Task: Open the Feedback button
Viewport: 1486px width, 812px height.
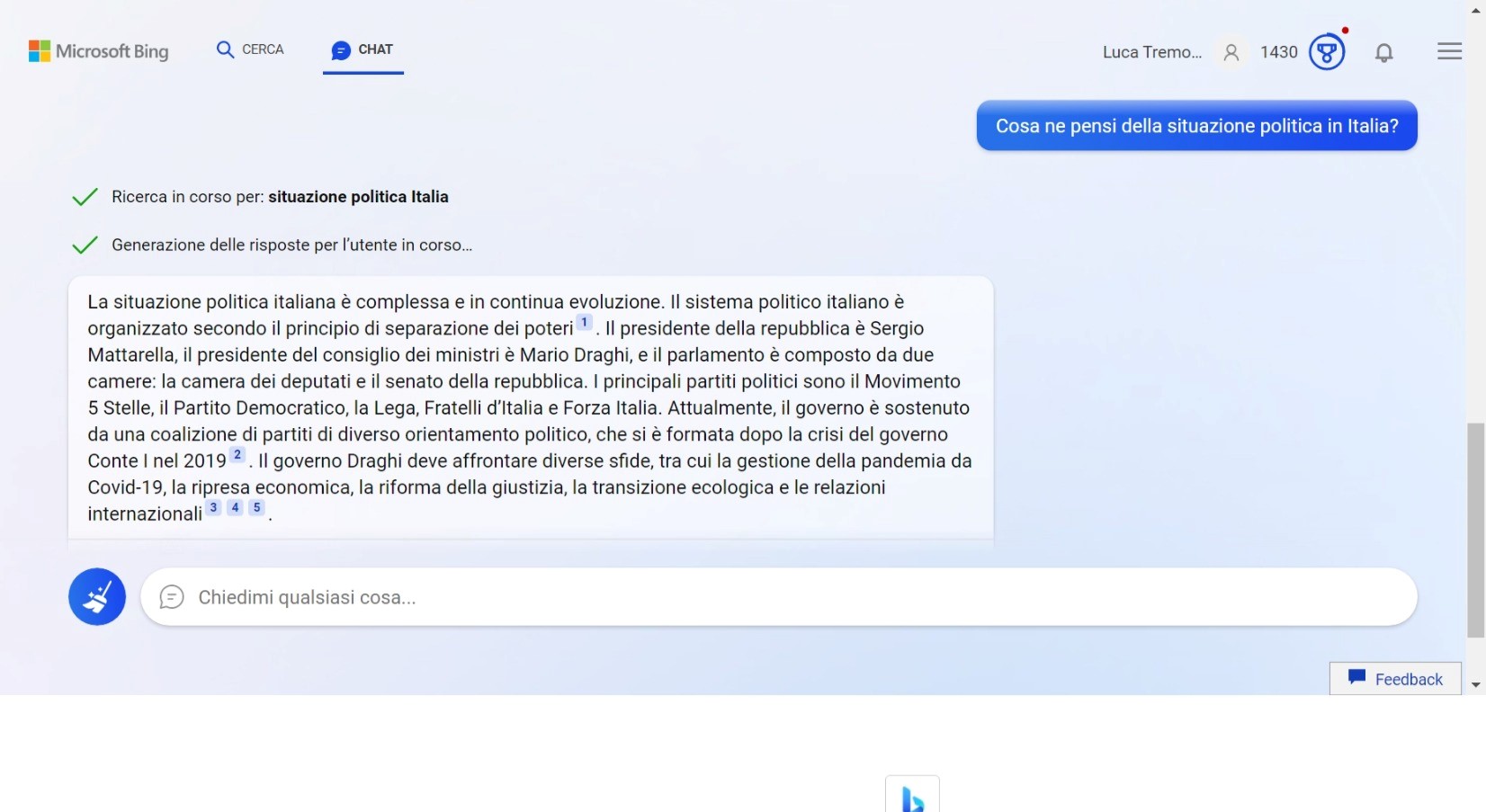Action: pyautogui.click(x=1395, y=679)
